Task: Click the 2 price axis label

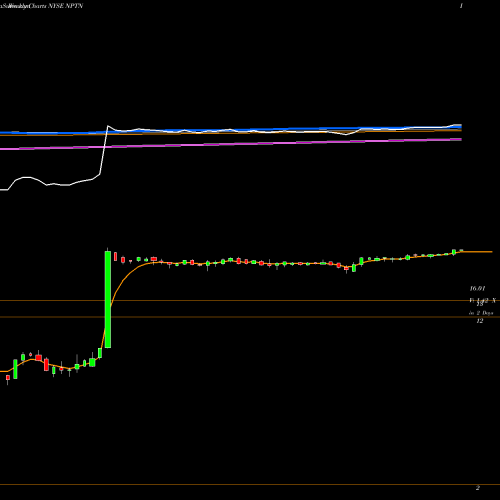Action: point(478,488)
